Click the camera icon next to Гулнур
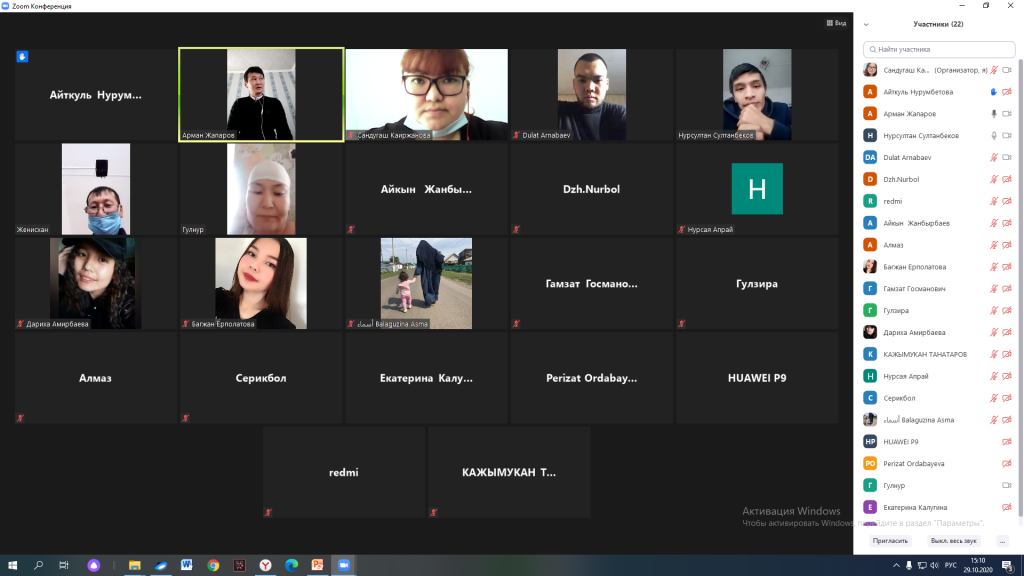This screenshot has height=576, width=1024. [1006, 486]
